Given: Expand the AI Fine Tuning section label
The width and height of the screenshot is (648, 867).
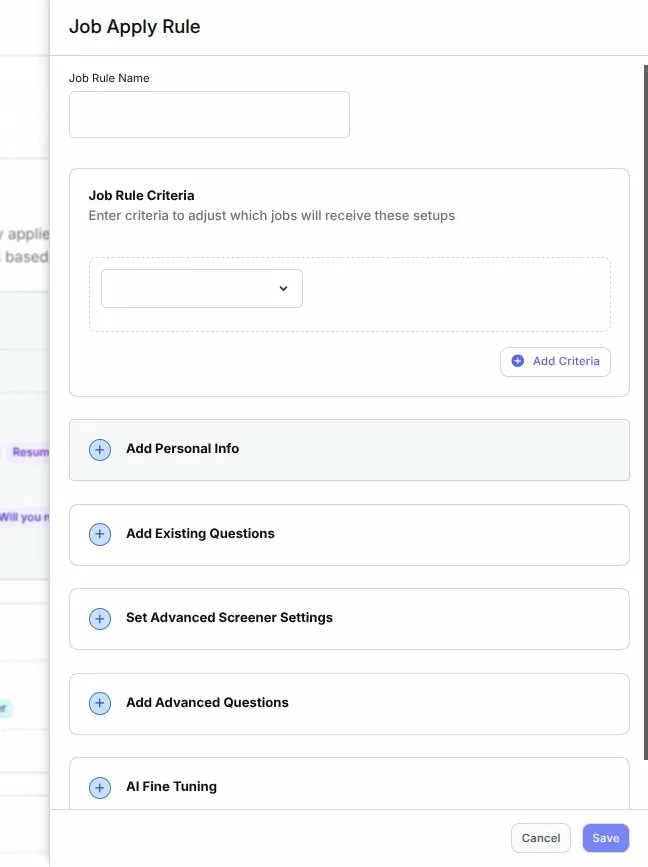Looking at the screenshot, I should click(x=171, y=787).
